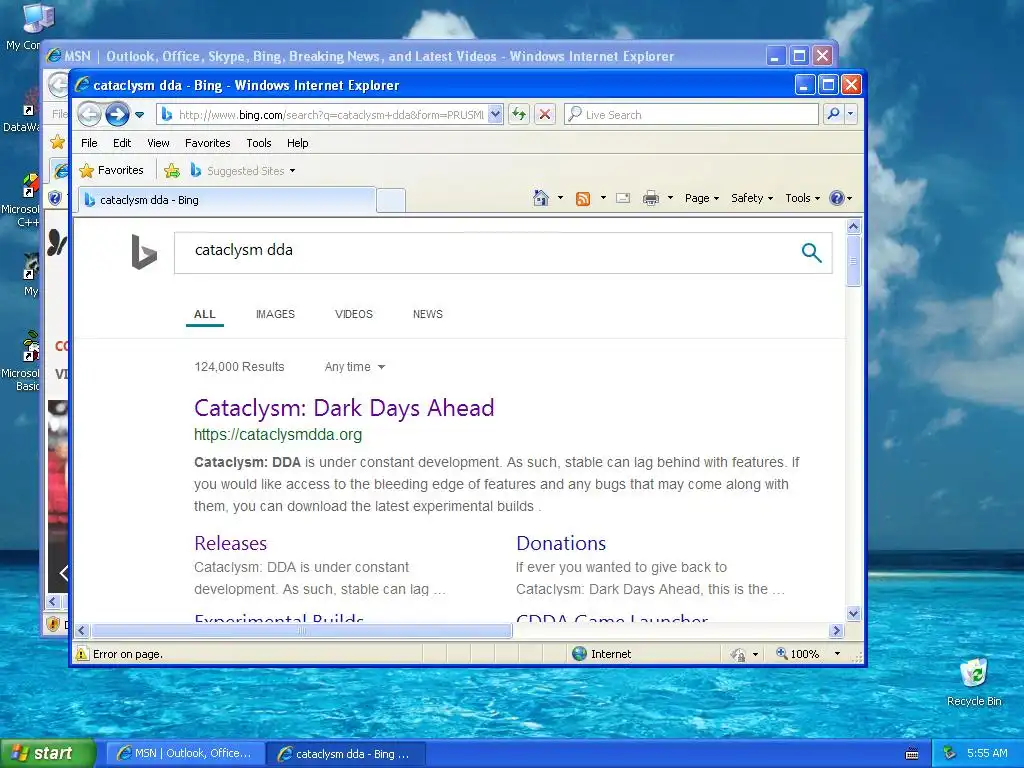Open the Any time filter dropdown
Image resolution: width=1024 pixels, height=768 pixels.
coord(355,367)
